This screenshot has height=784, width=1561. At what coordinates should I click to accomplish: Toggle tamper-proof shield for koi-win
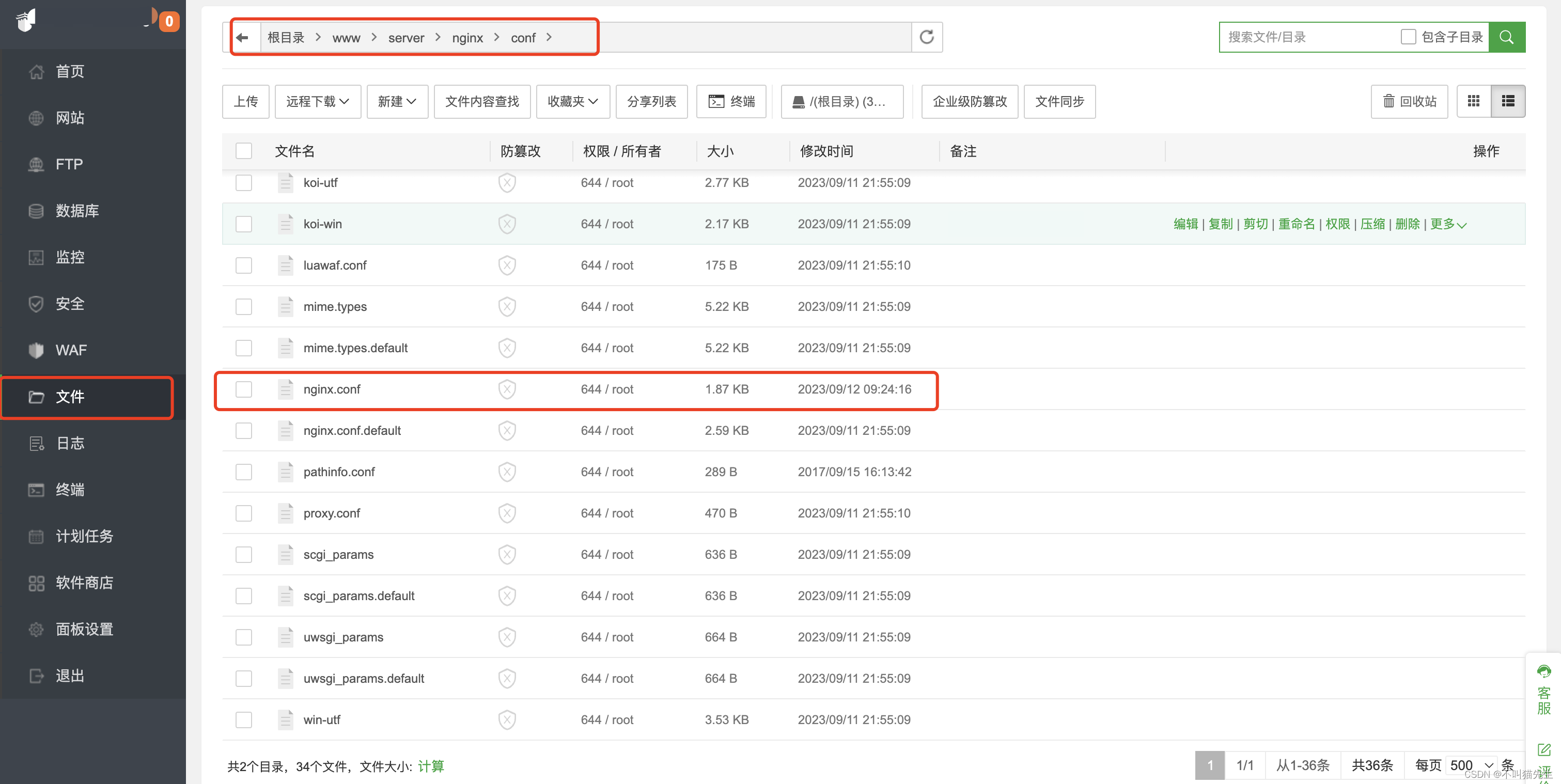click(x=507, y=224)
